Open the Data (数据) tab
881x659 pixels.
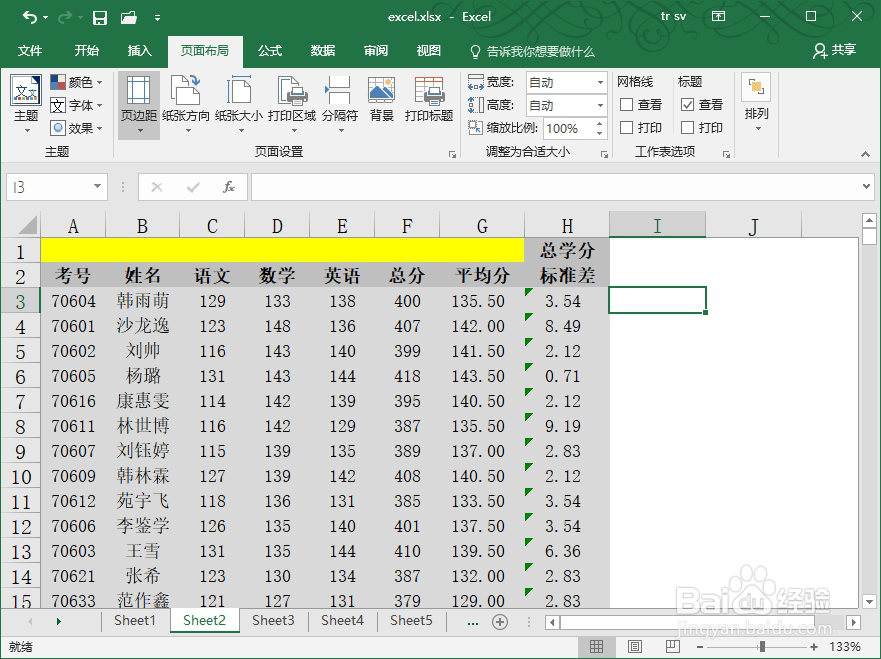323,51
